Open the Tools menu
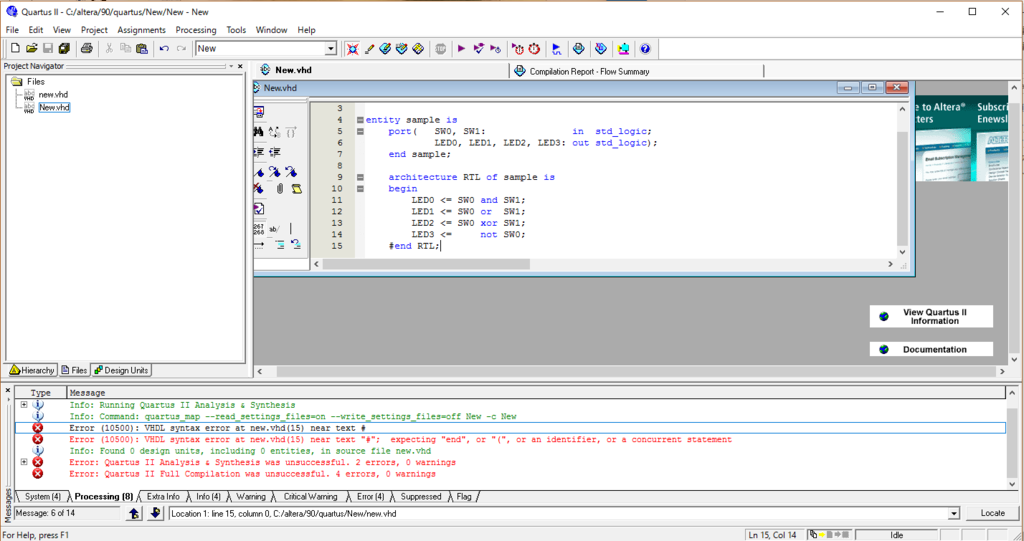Viewport: 1024px width, 541px height. [236, 30]
